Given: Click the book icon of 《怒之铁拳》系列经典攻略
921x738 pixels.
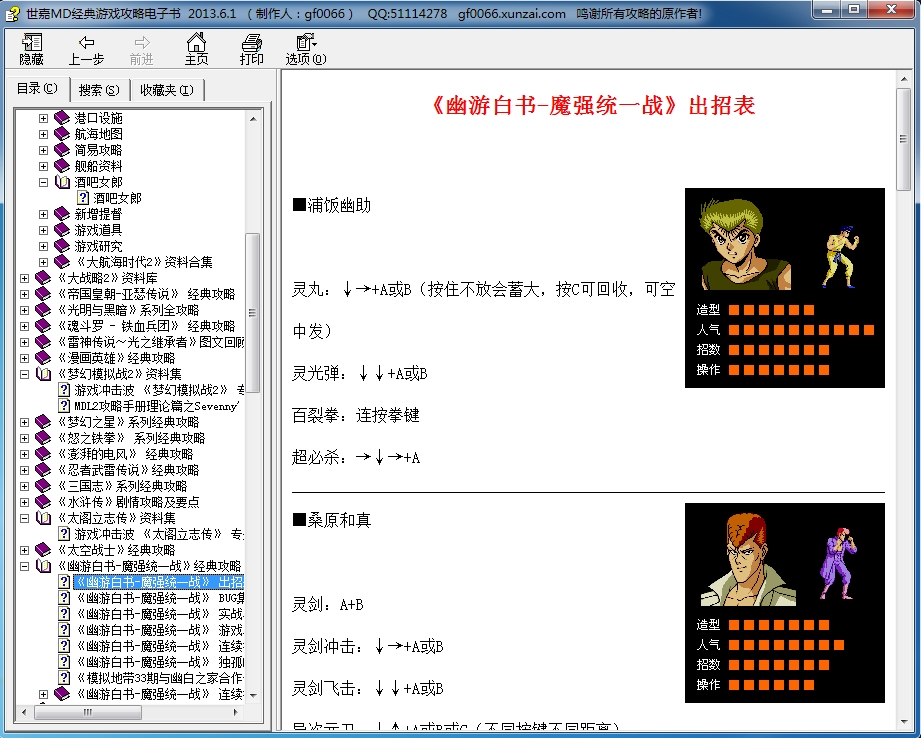Looking at the screenshot, I should point(41,440).
